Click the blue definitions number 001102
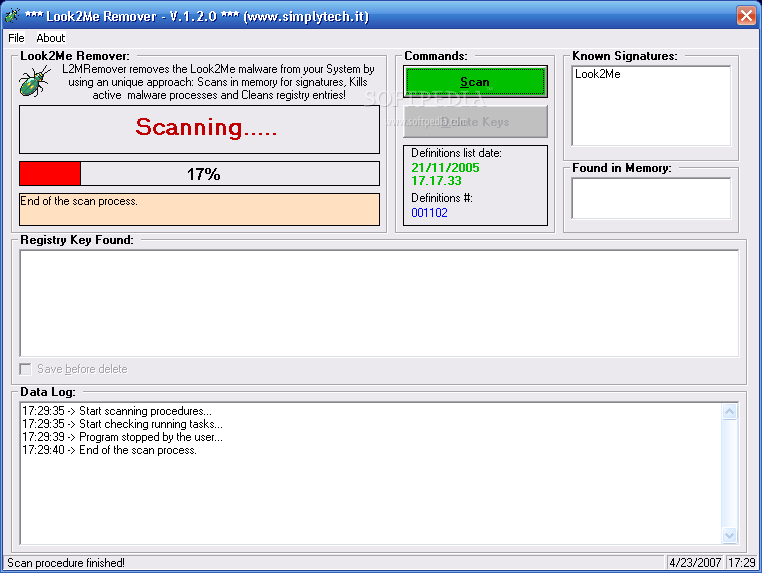This screenshot has height=573, width=762. [429, 213]
